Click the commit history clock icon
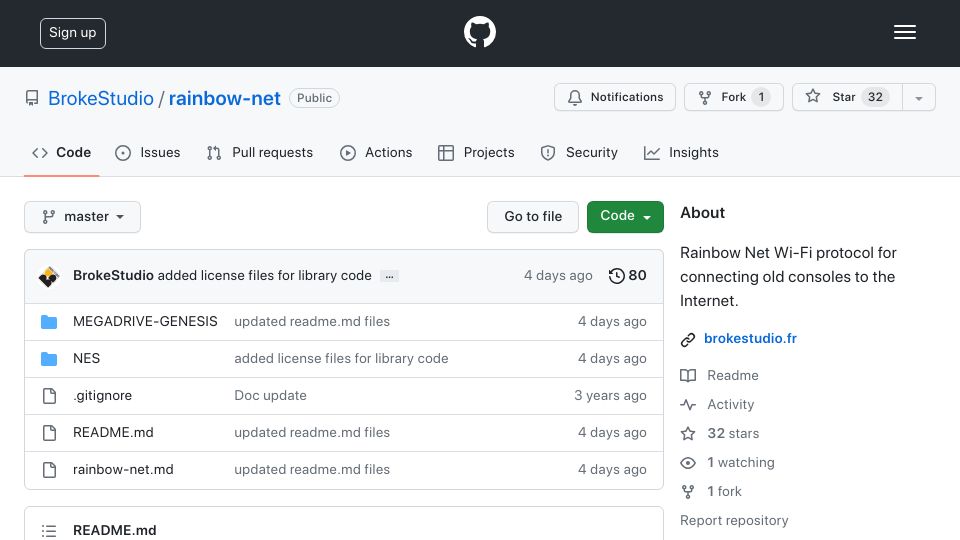960x540 pixels. (616, 276)
